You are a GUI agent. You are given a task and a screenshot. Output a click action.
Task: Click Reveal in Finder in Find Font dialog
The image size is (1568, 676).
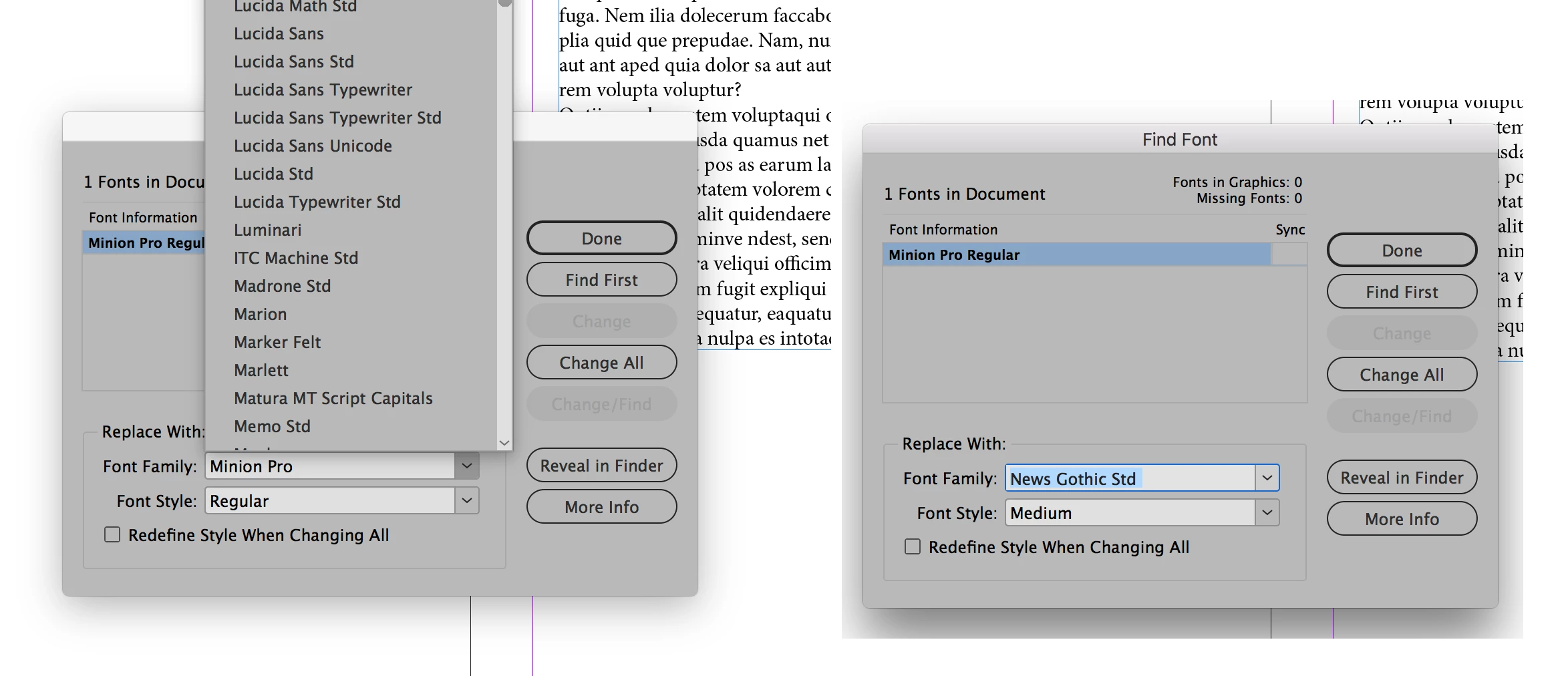(x=1402, y=477)
